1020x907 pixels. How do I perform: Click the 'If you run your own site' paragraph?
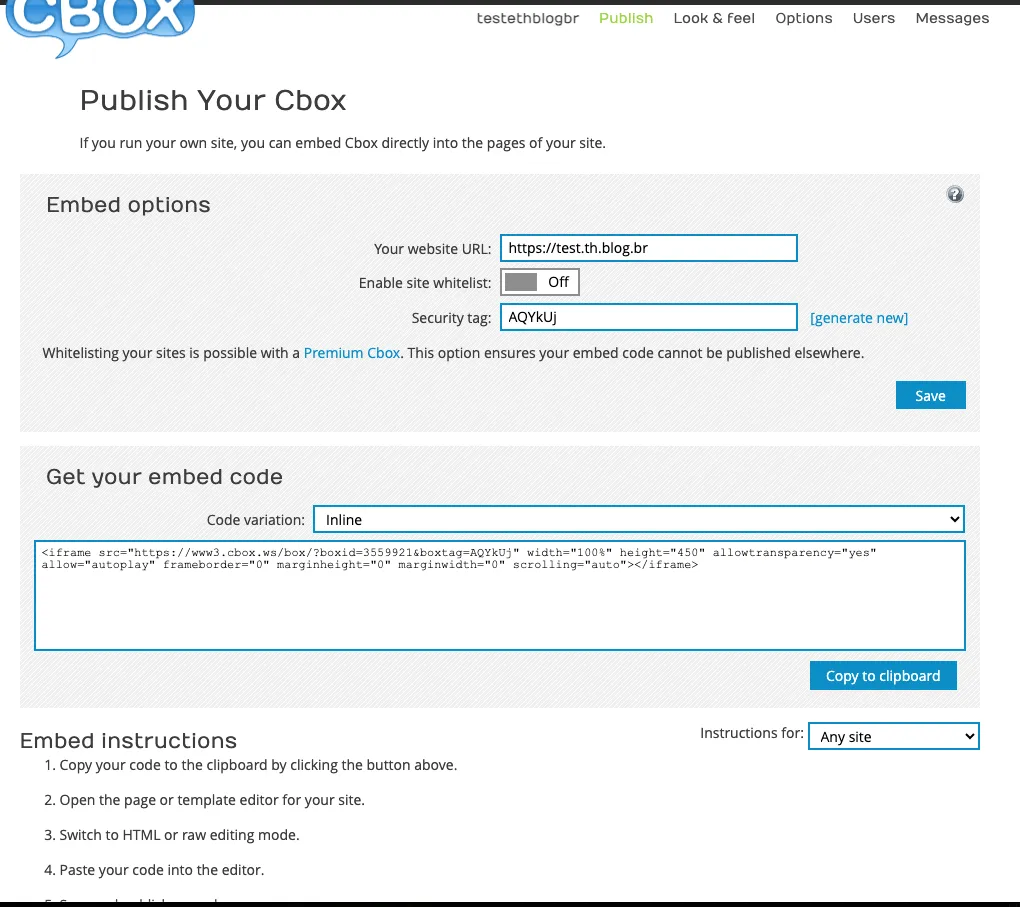pos(342,143)
